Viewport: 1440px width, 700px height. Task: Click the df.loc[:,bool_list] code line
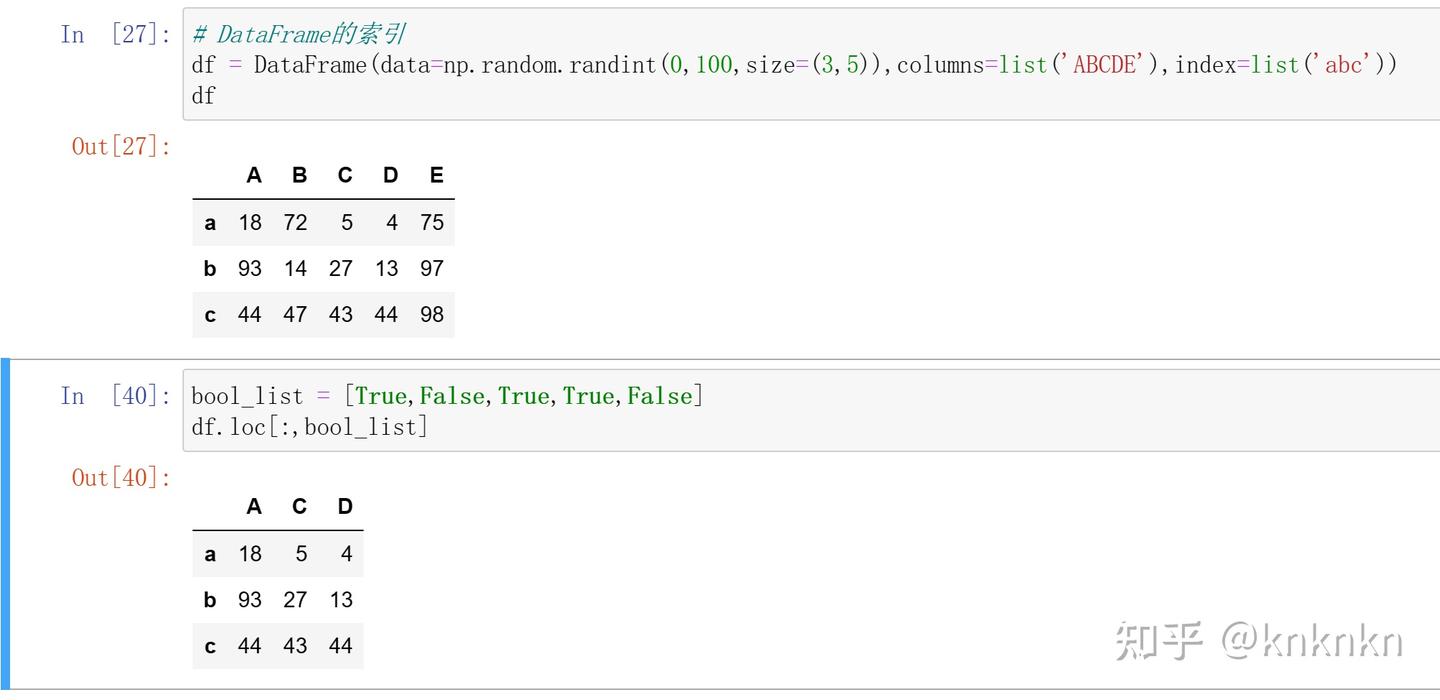[x=309, y=427]
